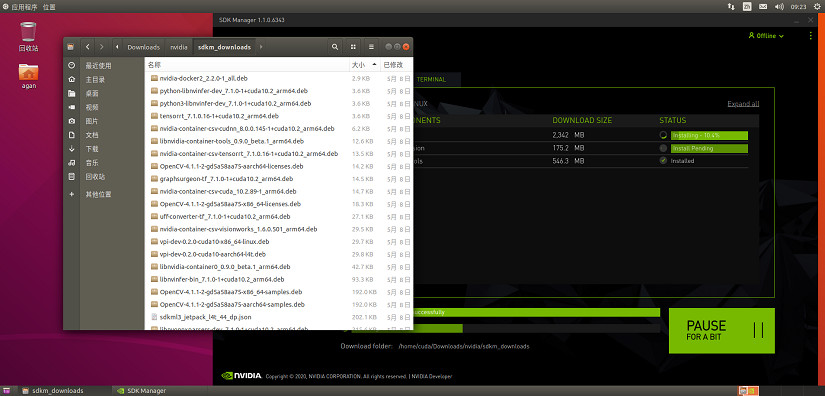
Task: Open the search icon in file manager
Action: [x=335, y=47]
